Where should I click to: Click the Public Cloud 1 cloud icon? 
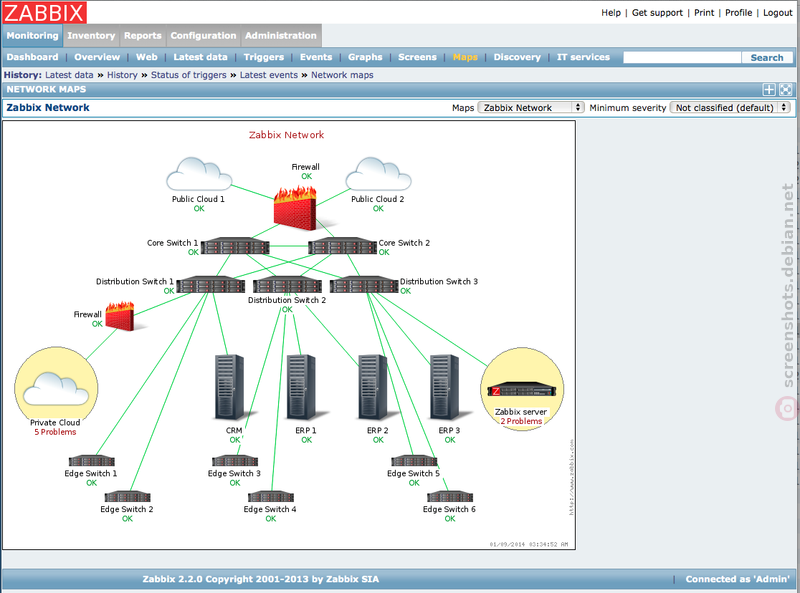199,174
